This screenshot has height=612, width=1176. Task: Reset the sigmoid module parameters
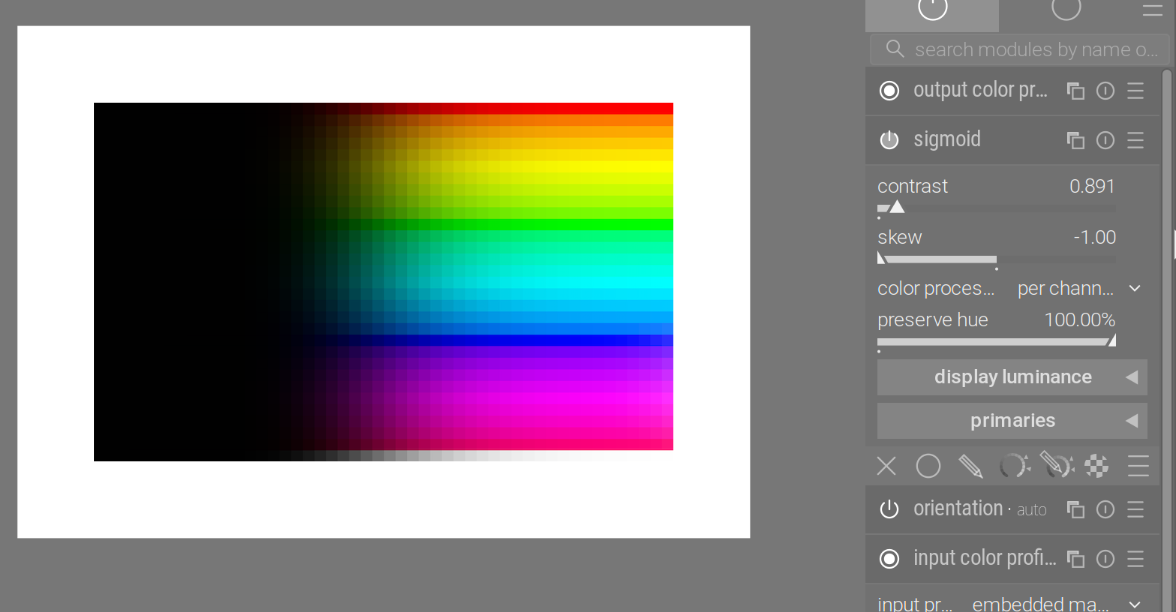(x=1105, y=140)
